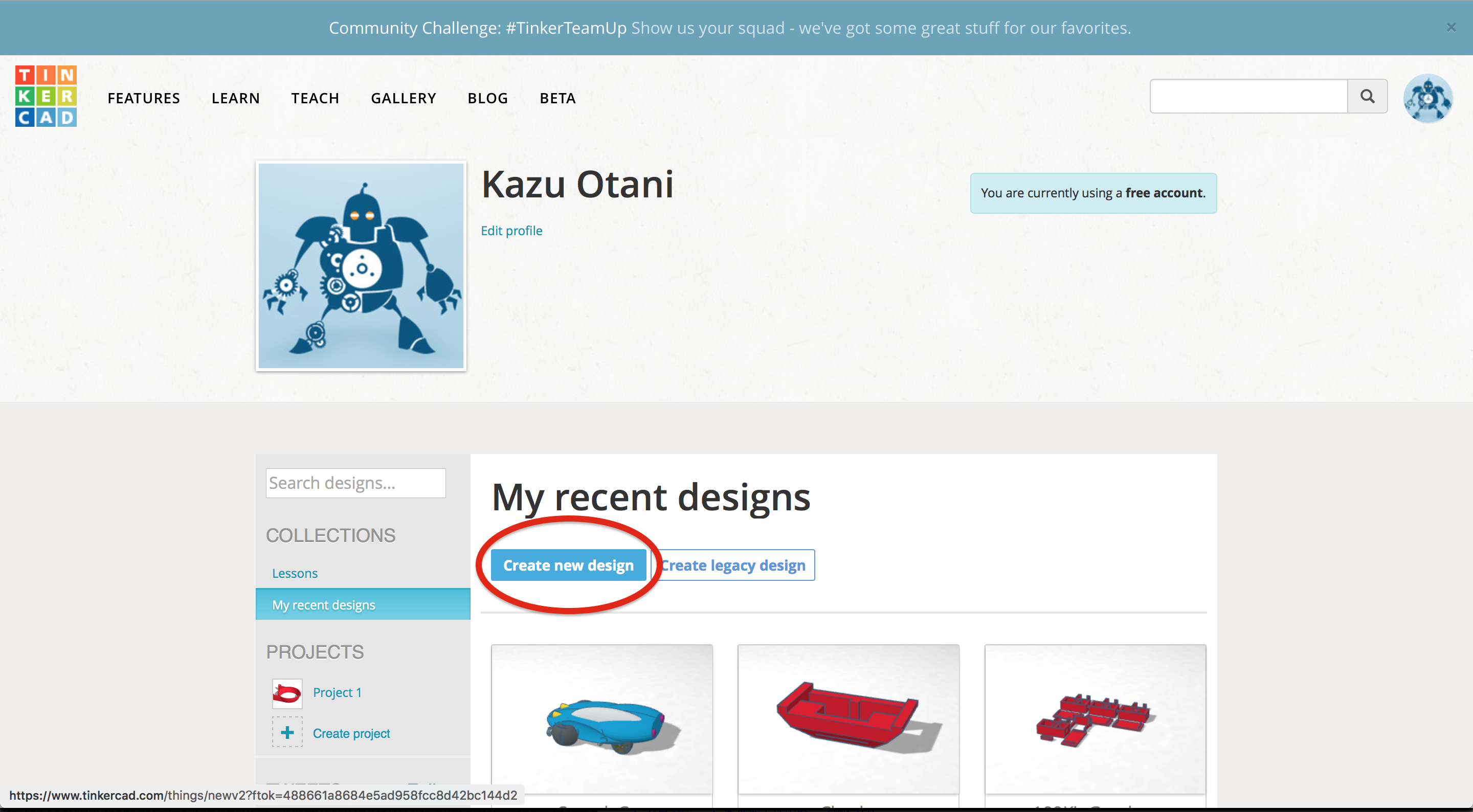Open the TEACH section
This screenshot has height=812, width=1473.
click(315, 98)
